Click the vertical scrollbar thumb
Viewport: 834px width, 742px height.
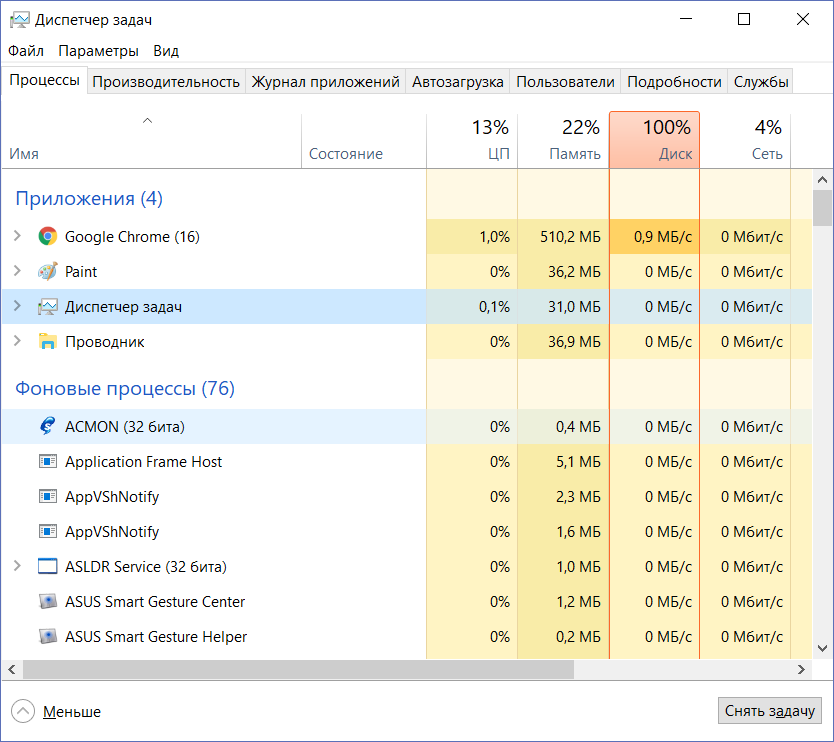pyautogui.click(x=822, y=208)
